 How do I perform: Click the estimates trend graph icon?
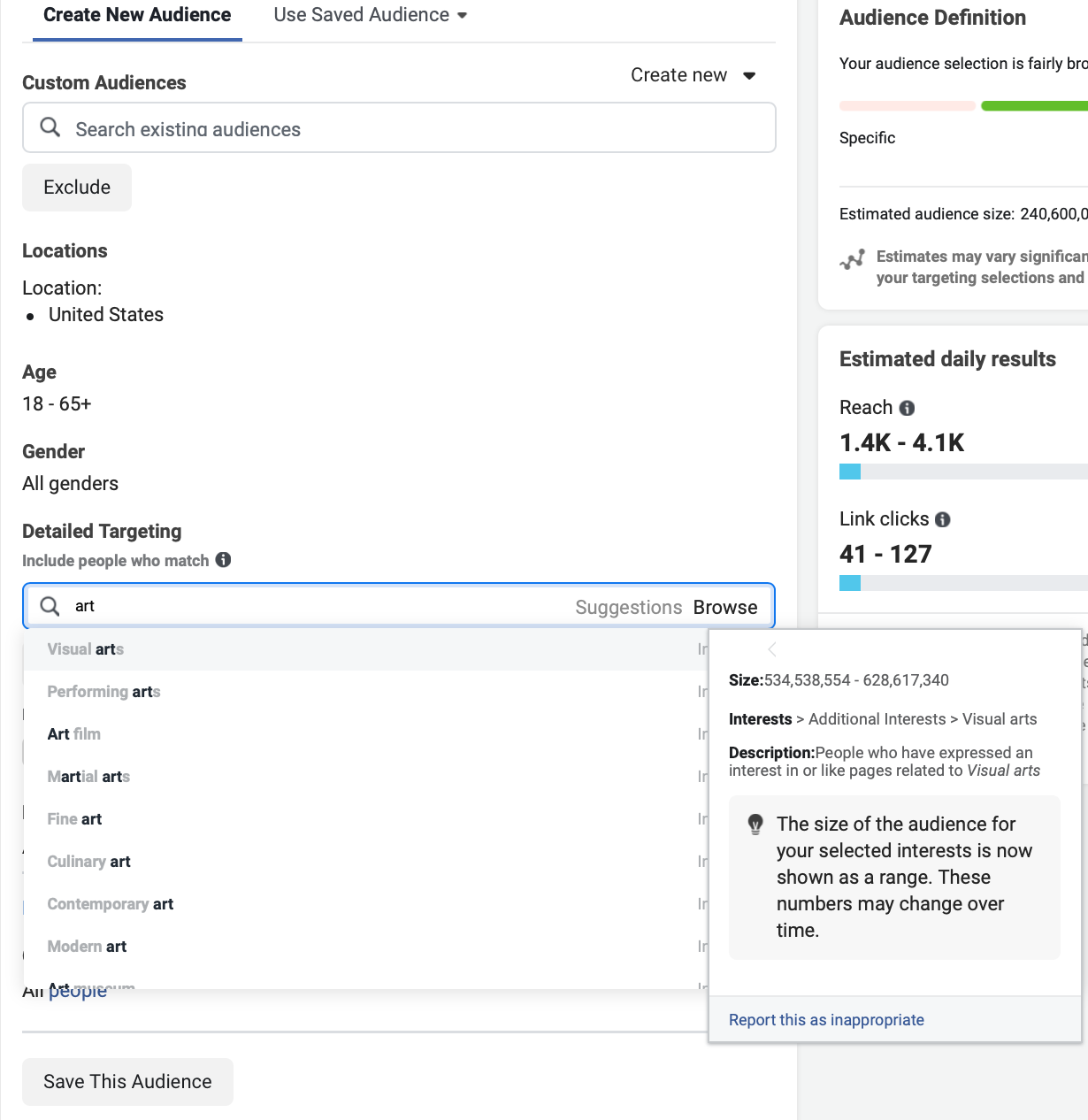point(853,259)
